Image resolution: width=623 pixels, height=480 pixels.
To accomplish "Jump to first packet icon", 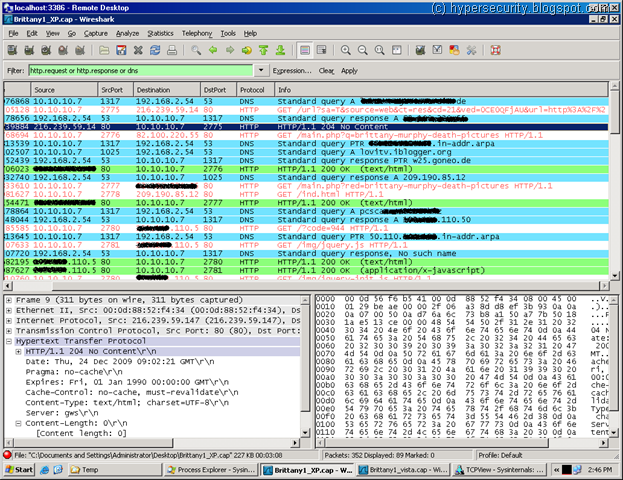I will coord(263,50).
